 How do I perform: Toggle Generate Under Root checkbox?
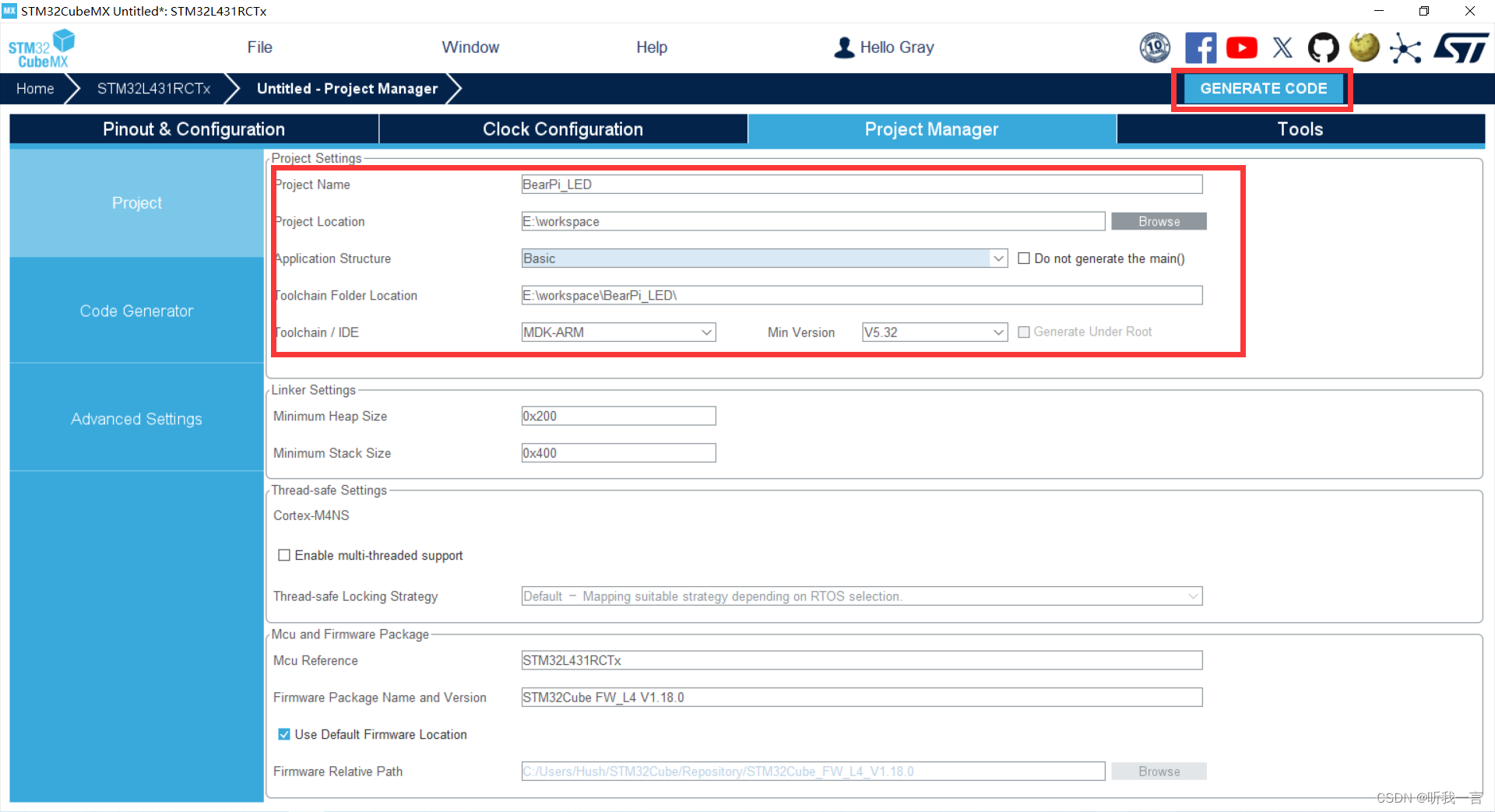tap(1024, 332)
